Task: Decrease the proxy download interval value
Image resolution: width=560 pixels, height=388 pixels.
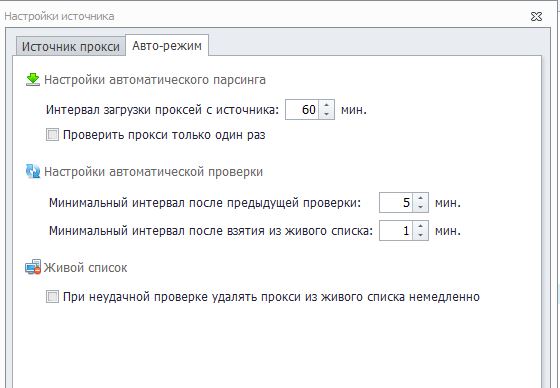Action: pos(326,114)
